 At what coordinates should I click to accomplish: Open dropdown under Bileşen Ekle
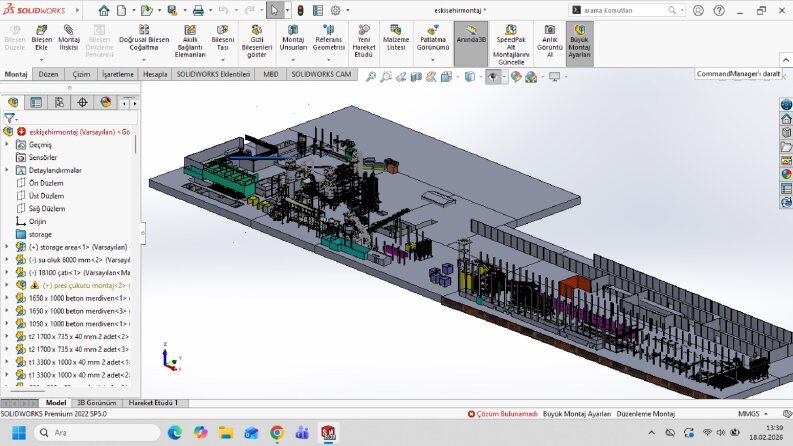coord(41,60)
